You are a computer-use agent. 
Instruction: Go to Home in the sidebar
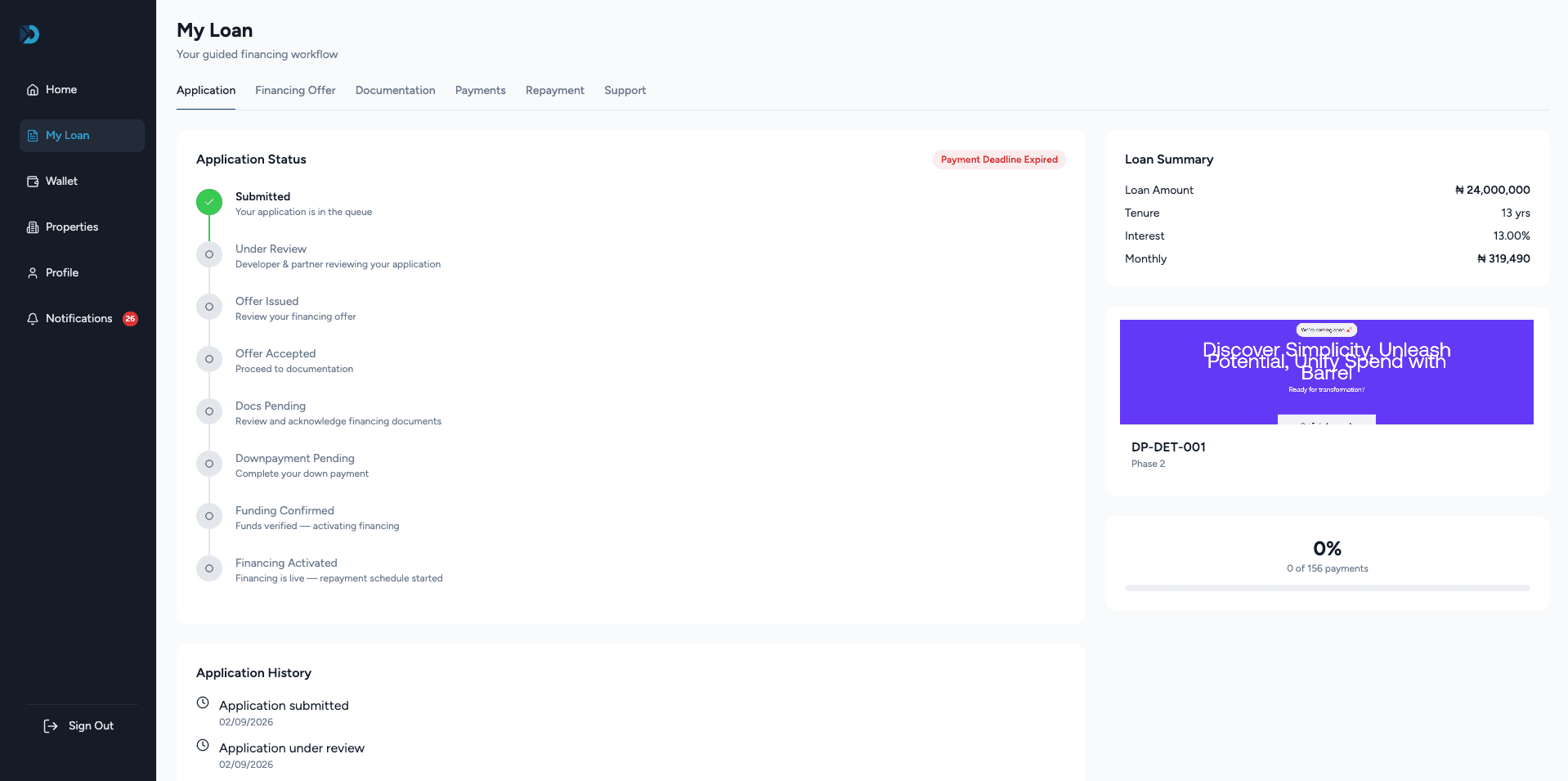(x=82, y=90)
